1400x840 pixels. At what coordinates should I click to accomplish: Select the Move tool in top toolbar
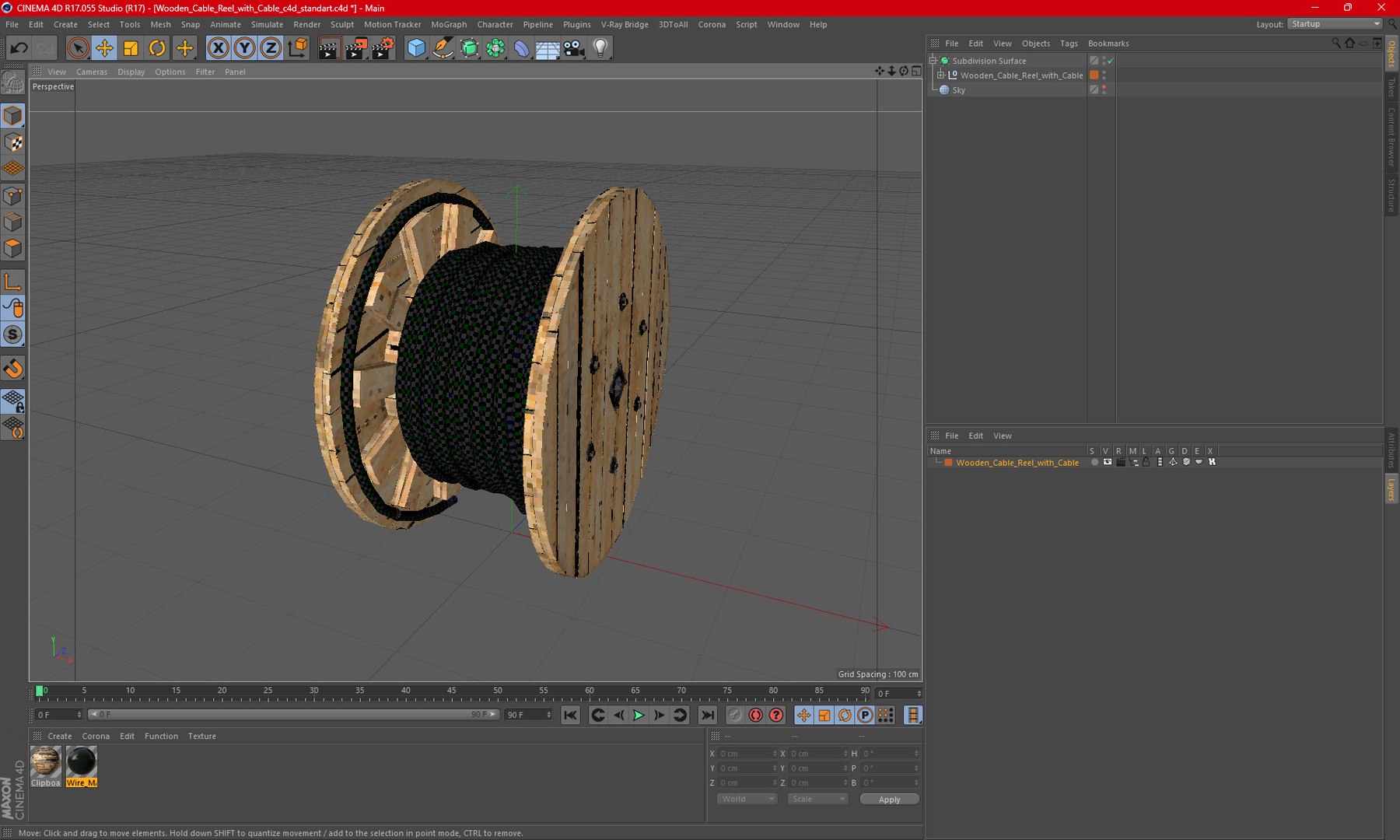click(x=104, y=48)
